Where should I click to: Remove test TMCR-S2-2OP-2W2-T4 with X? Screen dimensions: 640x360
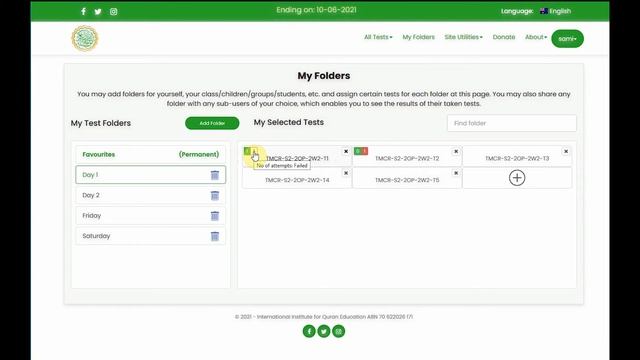[346, 173]
